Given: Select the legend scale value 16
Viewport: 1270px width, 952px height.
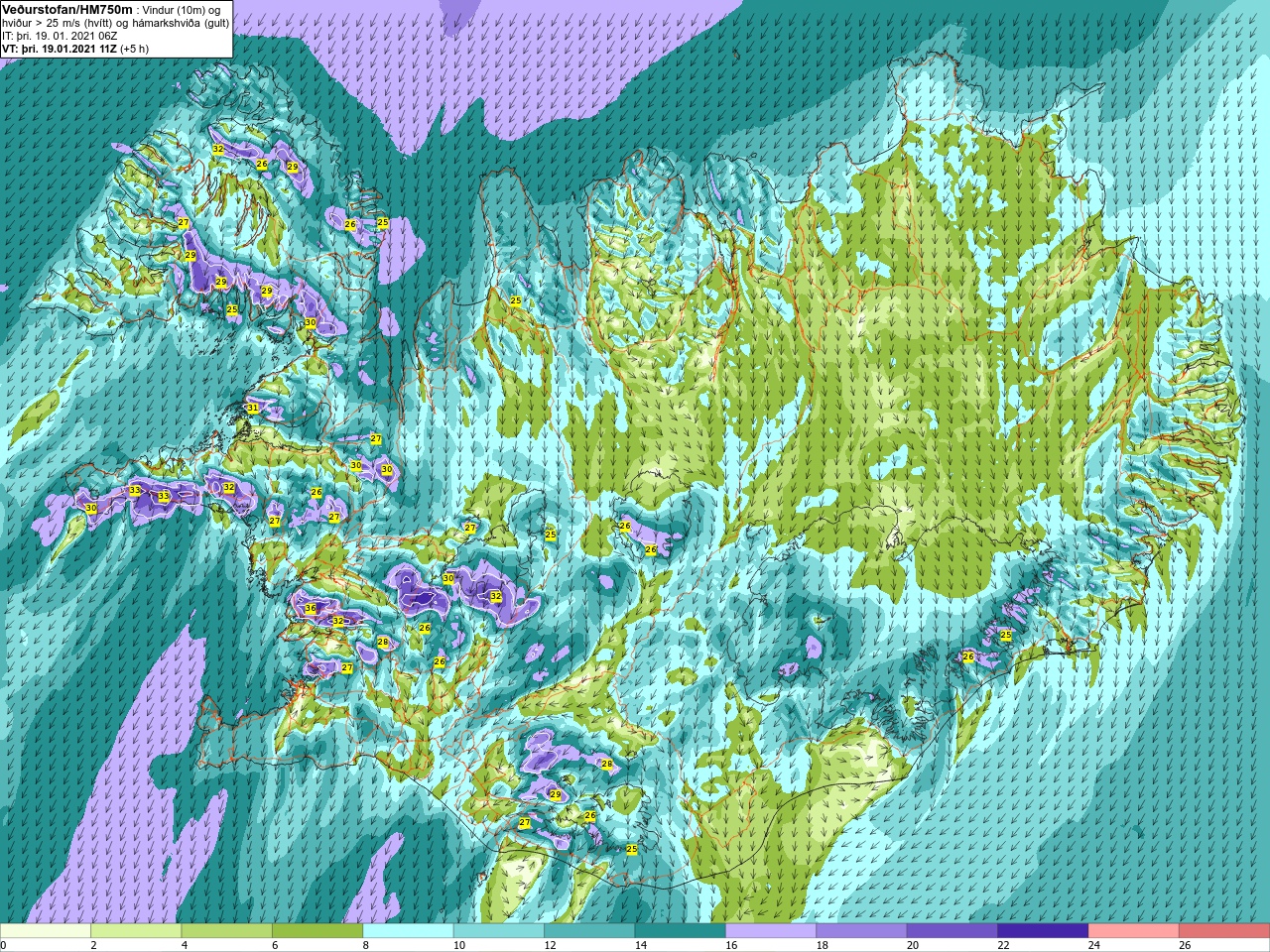Looking at the screenshot, I should click(x=731, y=946).
